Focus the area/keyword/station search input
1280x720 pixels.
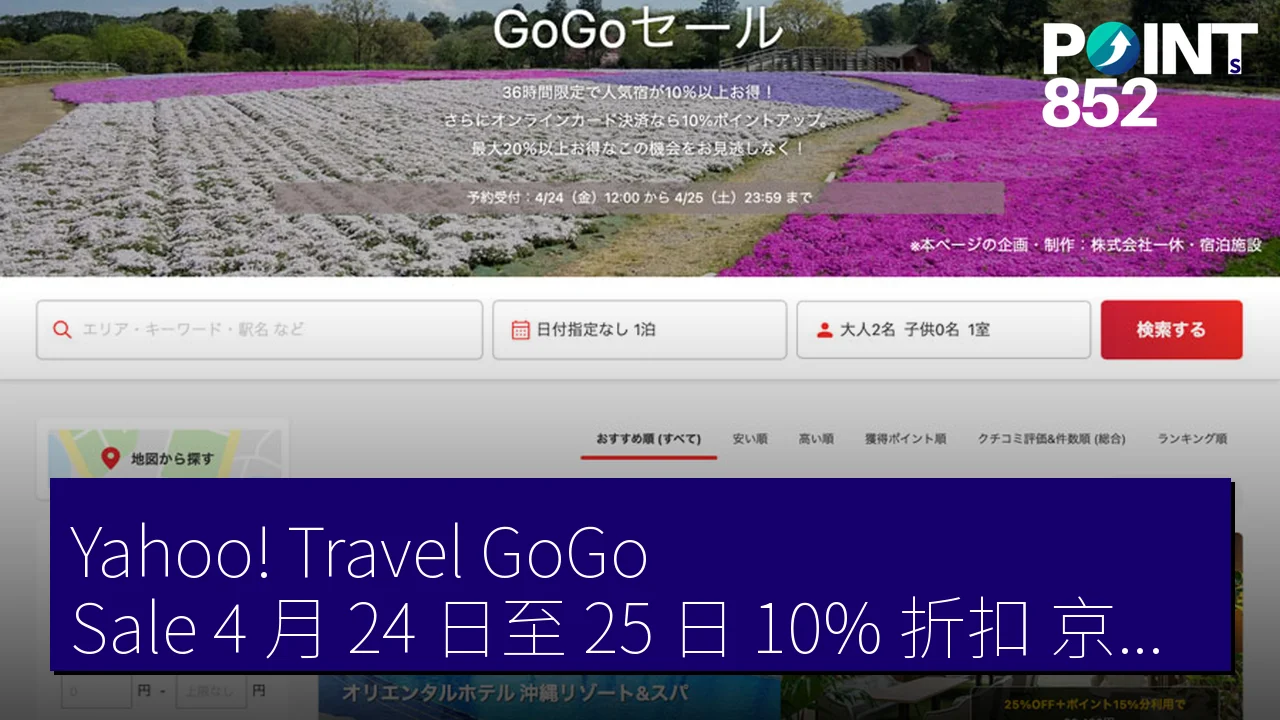click(270, 330)
